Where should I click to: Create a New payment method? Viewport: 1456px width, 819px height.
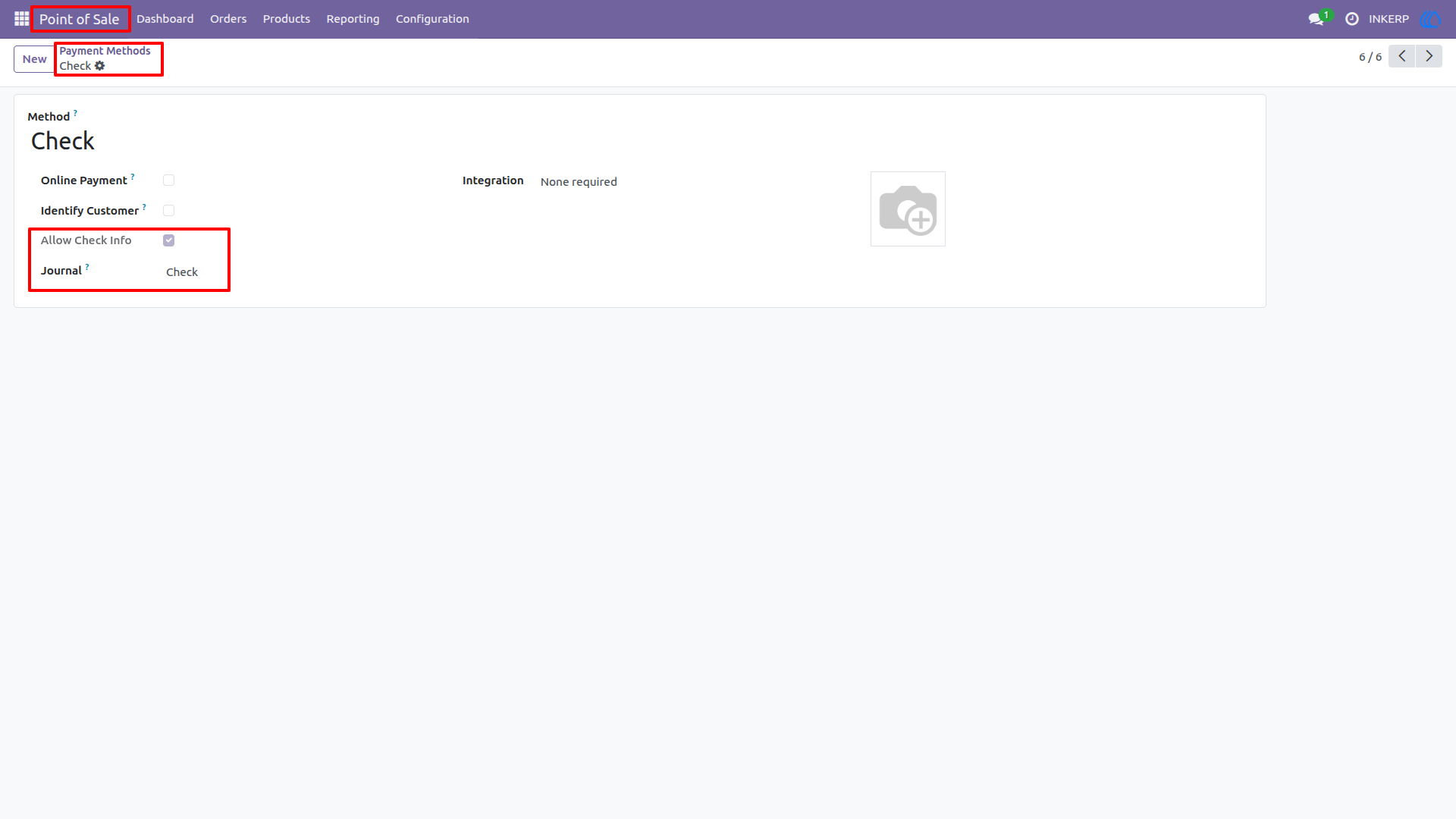pyautogui.click(x=34, y=59)
